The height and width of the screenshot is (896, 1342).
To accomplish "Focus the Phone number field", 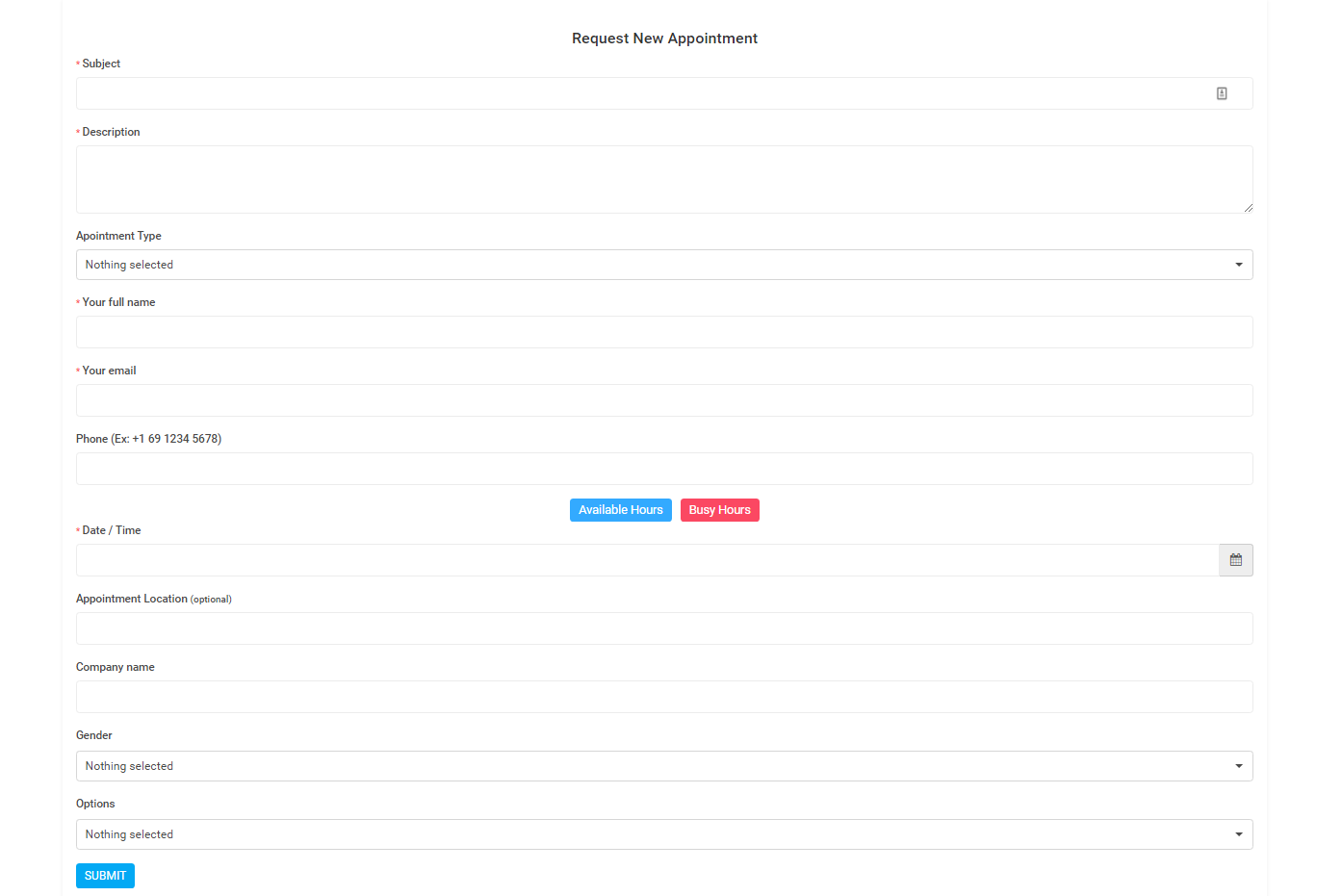I will click(664, 469).
